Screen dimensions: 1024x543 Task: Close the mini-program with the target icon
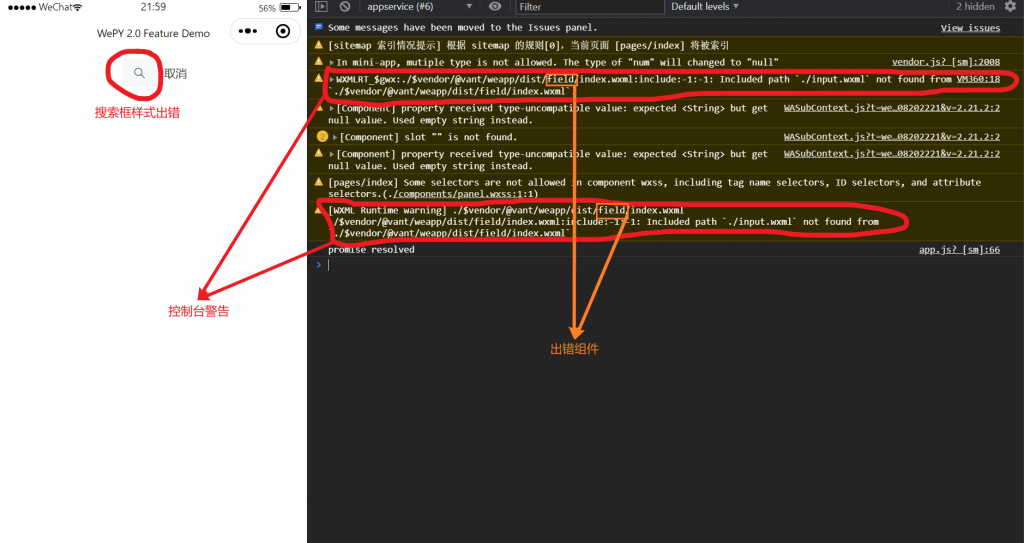283,31
